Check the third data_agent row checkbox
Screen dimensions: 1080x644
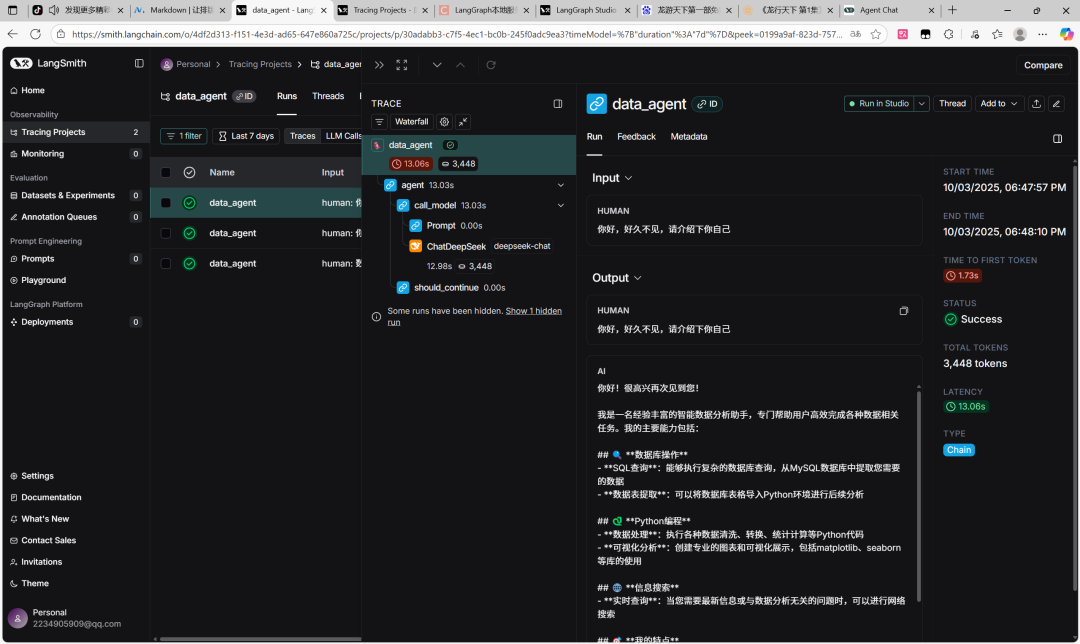[166, 264]
